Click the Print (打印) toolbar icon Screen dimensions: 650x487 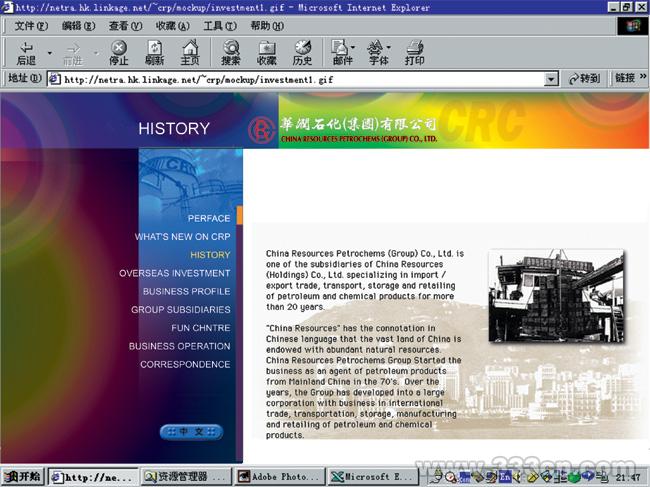tap(414, 53)
